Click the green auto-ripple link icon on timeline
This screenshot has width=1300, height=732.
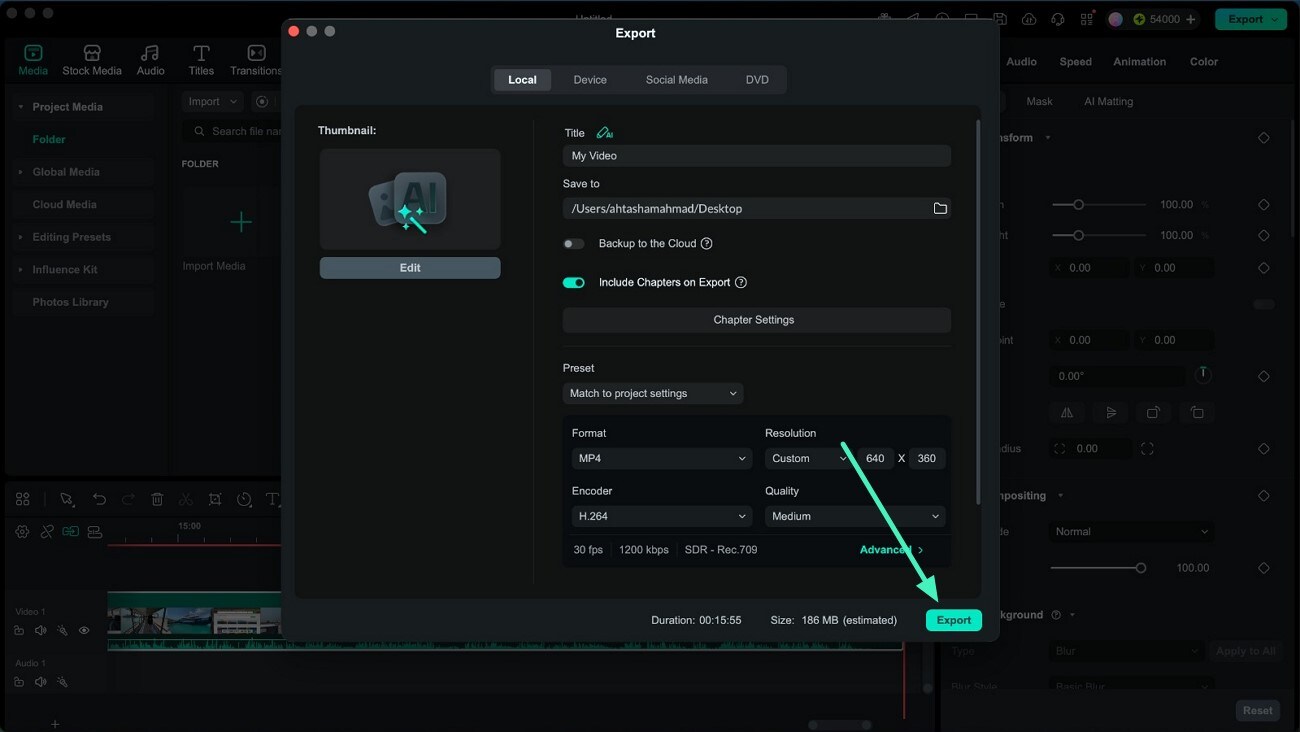tap(70, 532)
